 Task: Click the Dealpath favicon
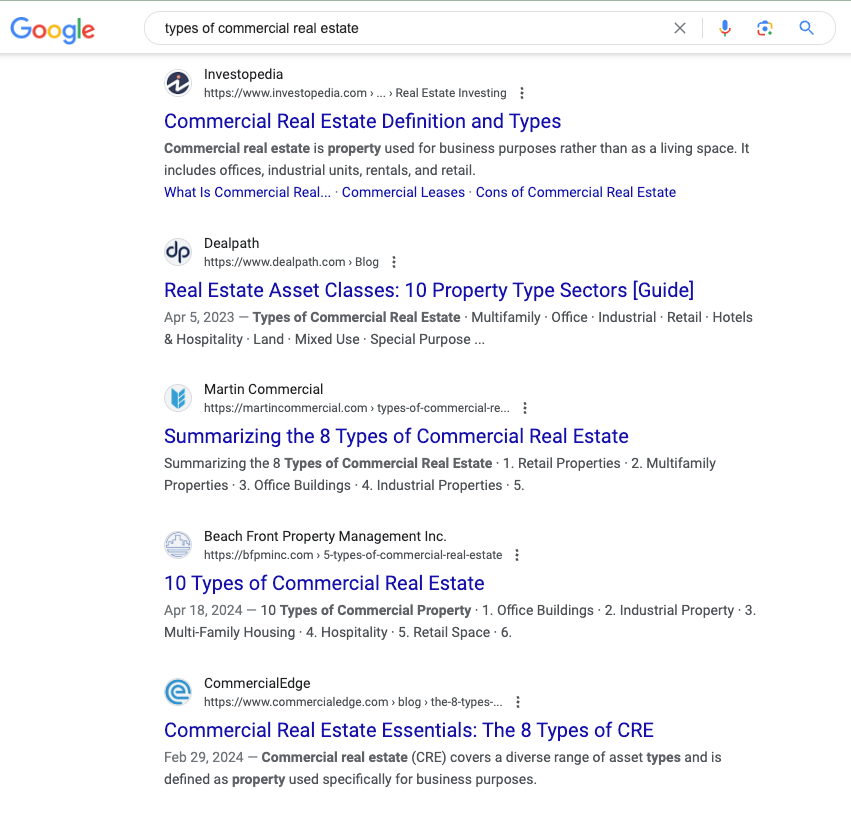pos(178,252)
